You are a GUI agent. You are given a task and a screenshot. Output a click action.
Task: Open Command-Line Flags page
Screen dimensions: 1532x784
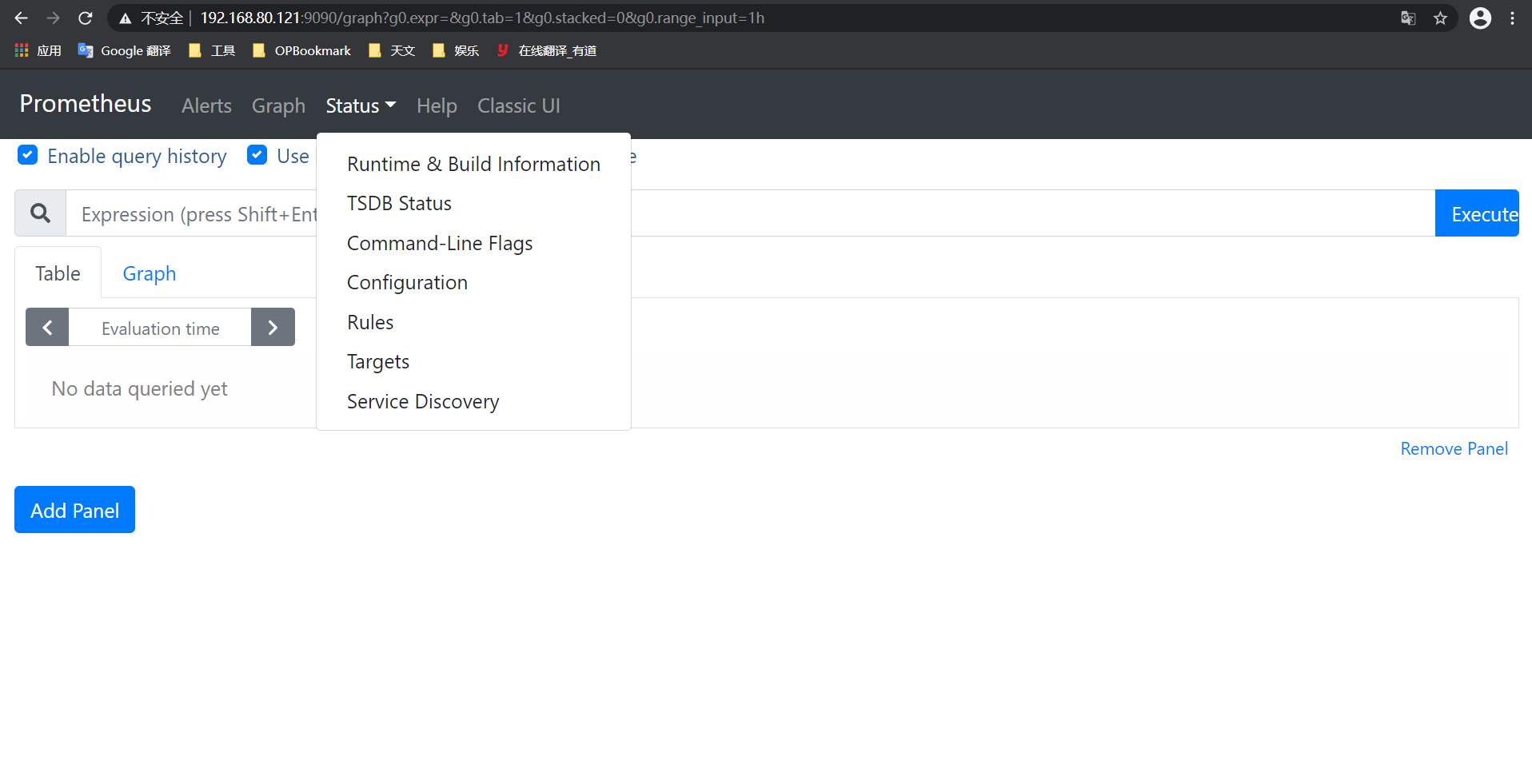point(473,243)
